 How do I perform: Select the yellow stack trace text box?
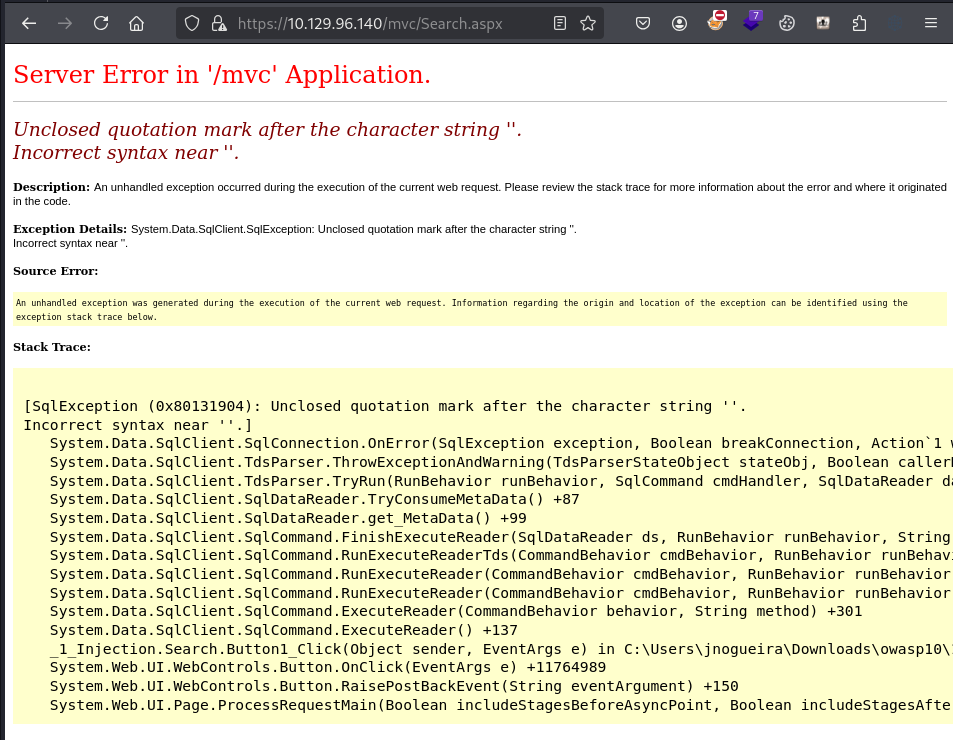click(x=476, y=550)
